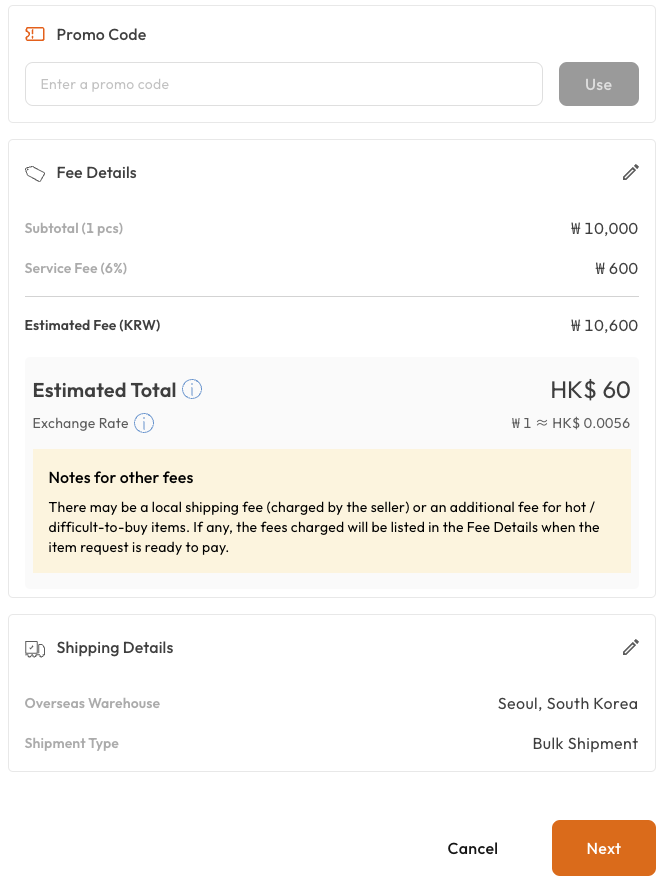Click the Shipping Details section heading

click(115, 648)
